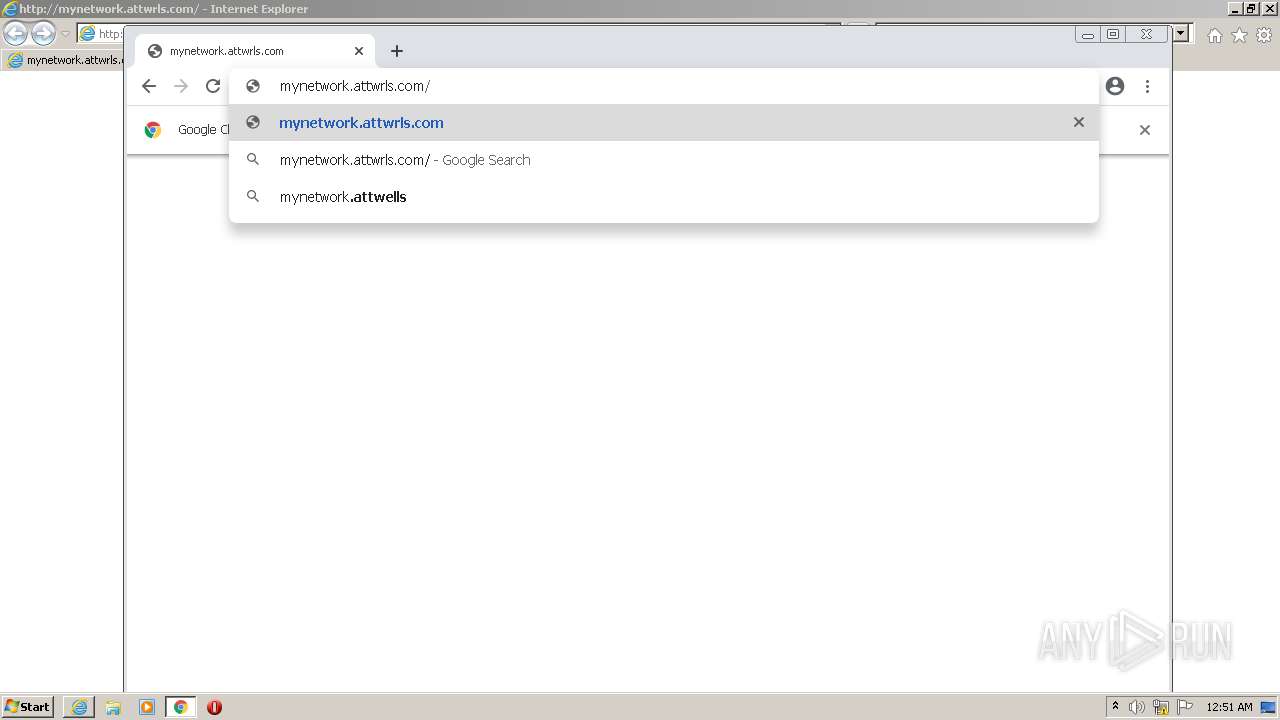Remove the mynetwork.attwrls.com suggestion
This screenshot has height=720, width=1280.
click(x=1078, y=122)
